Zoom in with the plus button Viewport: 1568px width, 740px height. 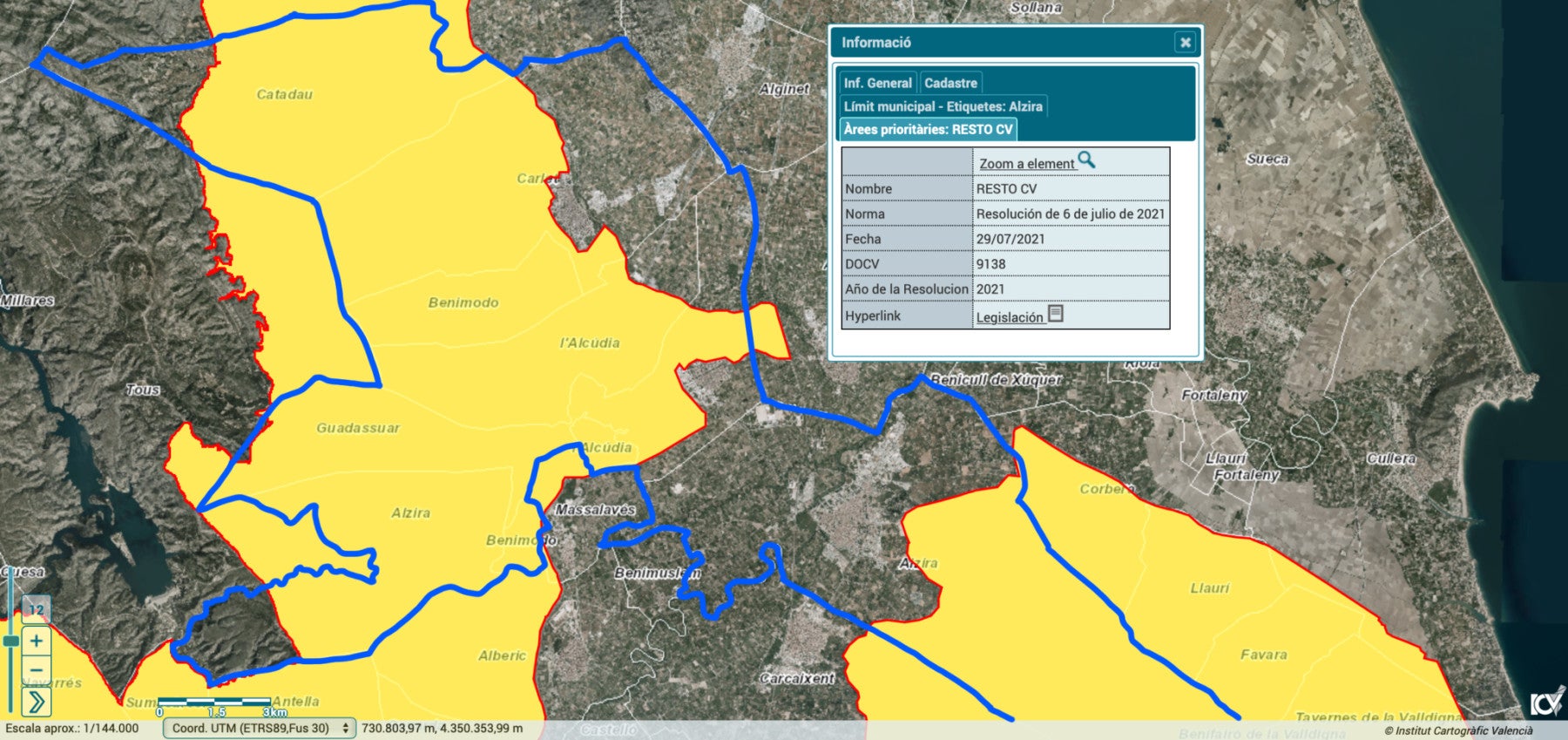(36, 642)
